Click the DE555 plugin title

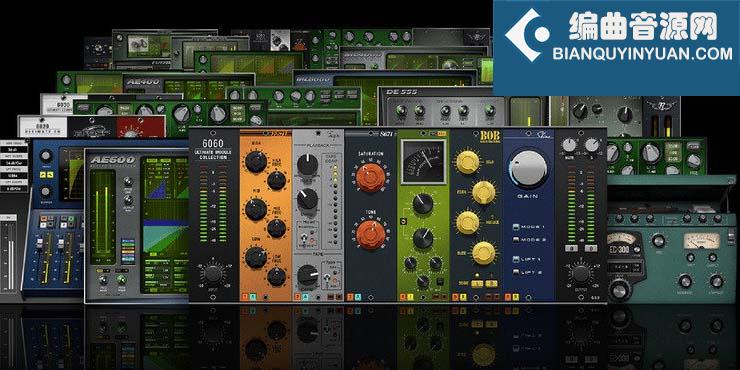401,92
